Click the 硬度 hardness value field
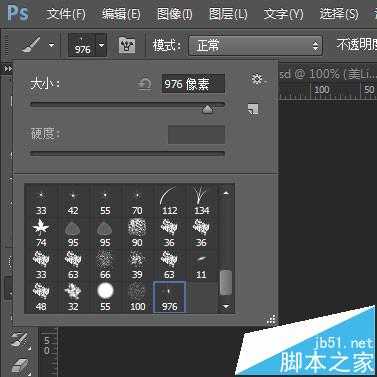The height and width of the screenshot is (377, 377). tap(196, 134)
